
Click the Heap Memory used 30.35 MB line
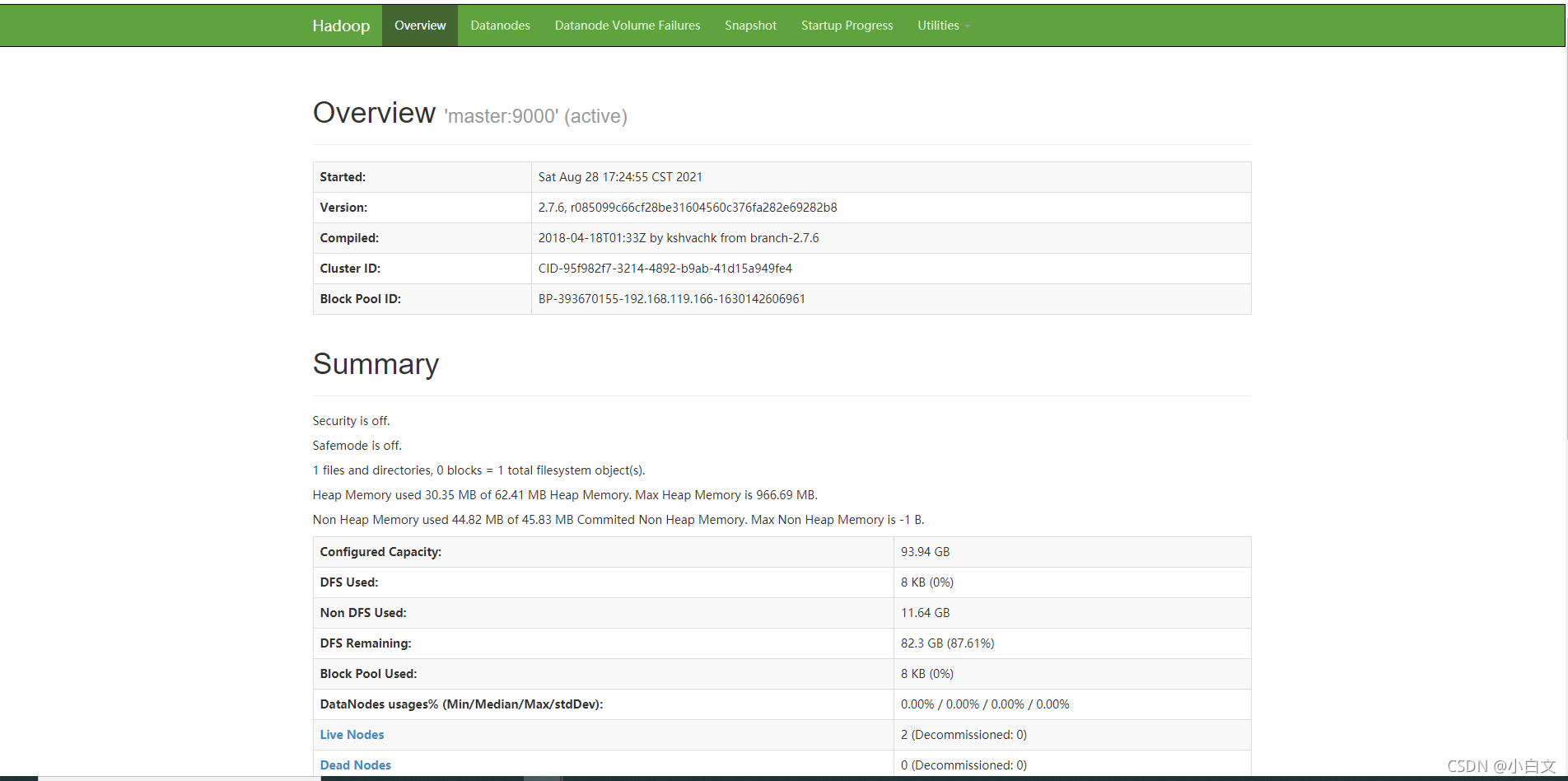[565, 495]
